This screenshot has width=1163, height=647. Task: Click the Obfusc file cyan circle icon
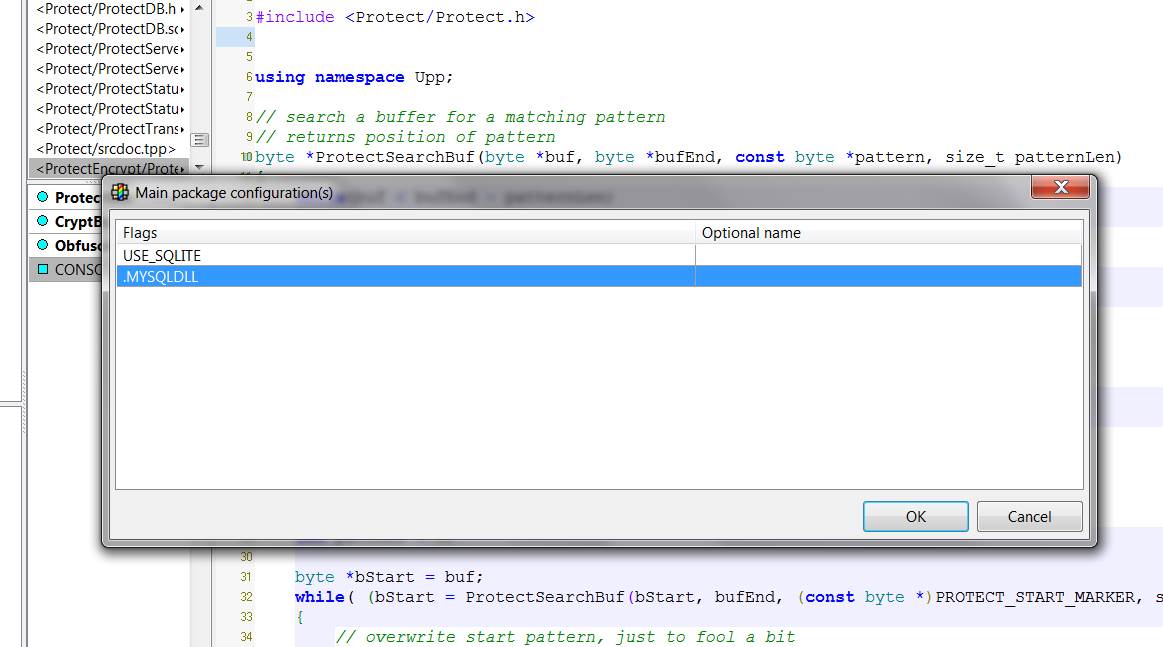pos(42,246)
